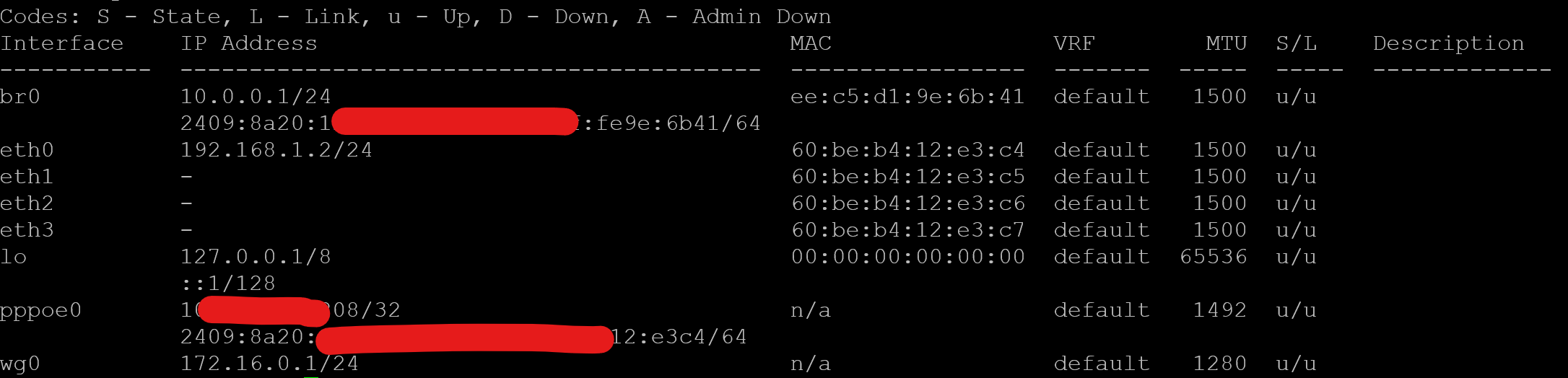Viewport: 1568px width, 378px height.
Task: Click the MAC address 60:be:b4:12:e3:c4
Action: pyautogui.click(x=907, y=150)
